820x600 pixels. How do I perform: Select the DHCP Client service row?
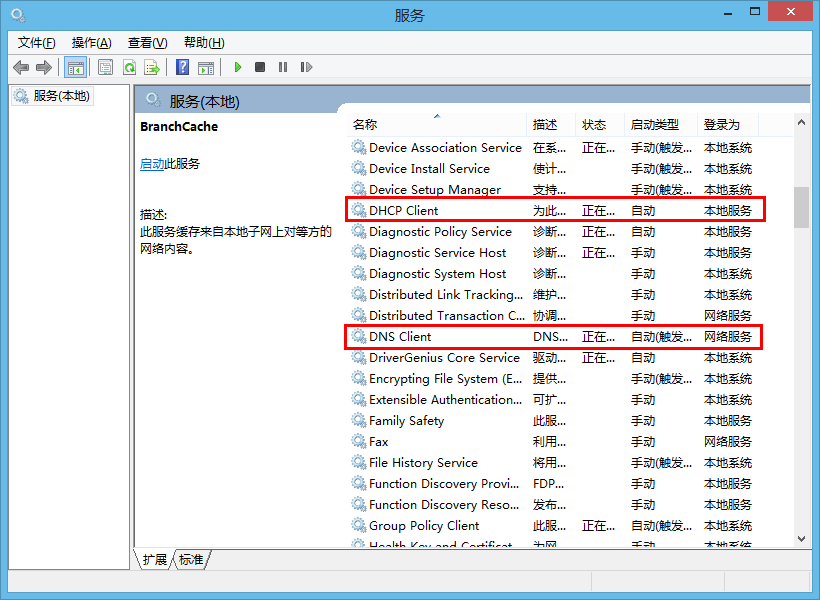point(404,210)
